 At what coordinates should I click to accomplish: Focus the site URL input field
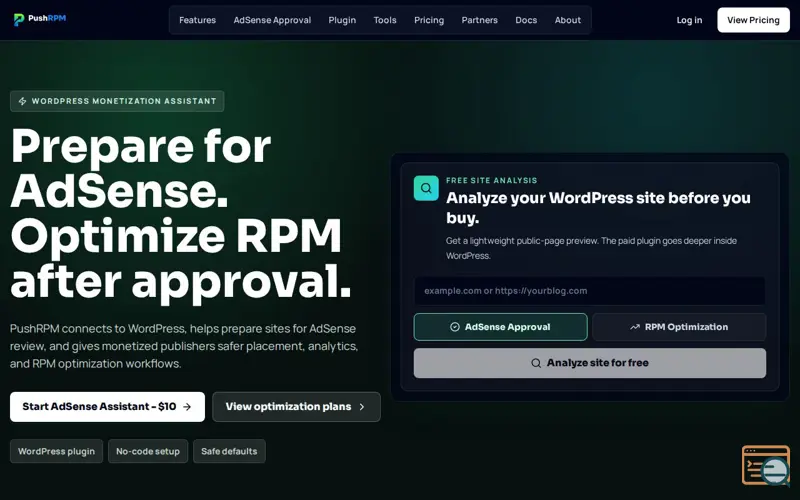(x=589, y=291)
